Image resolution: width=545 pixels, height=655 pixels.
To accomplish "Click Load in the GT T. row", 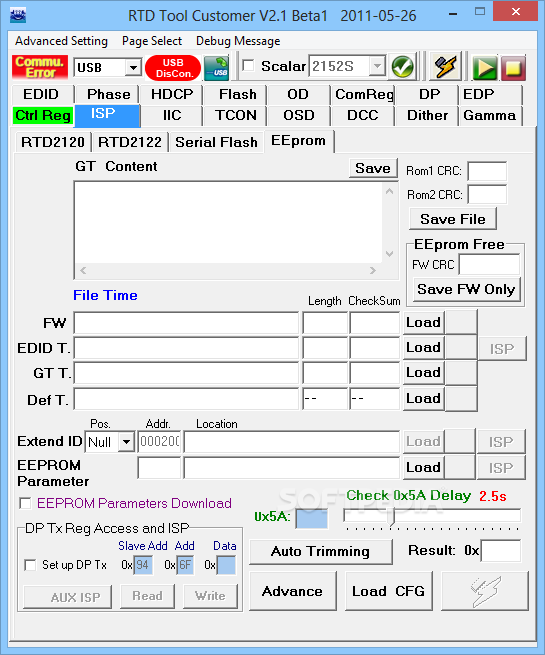I will pyautogui.click(x=423, y=373).
